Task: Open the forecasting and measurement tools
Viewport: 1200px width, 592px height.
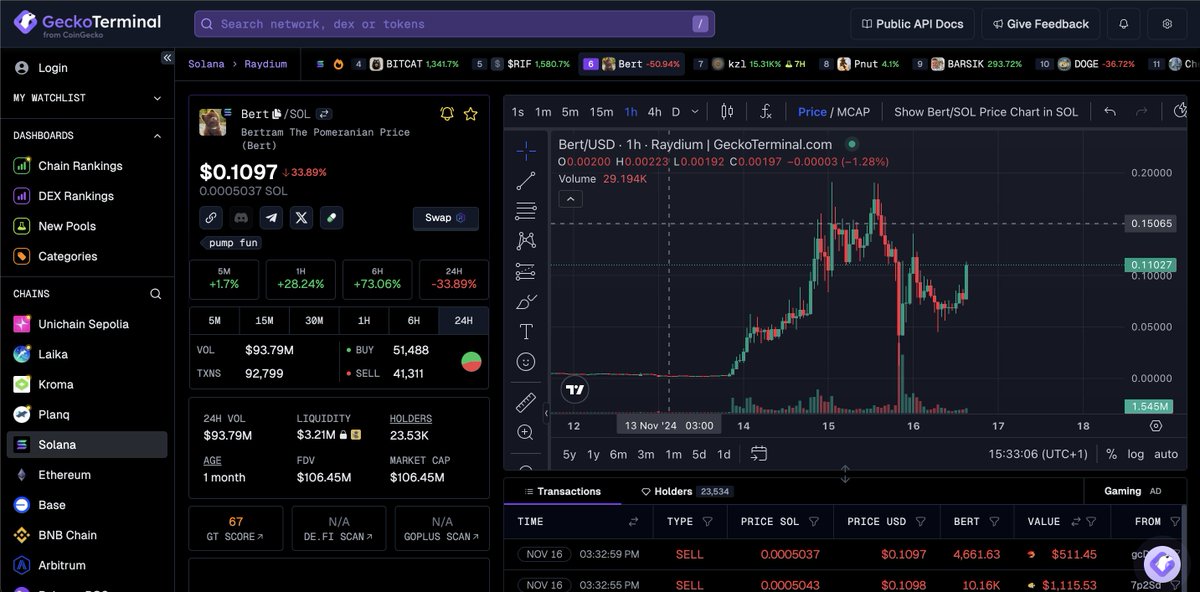Action: (526, 271)
